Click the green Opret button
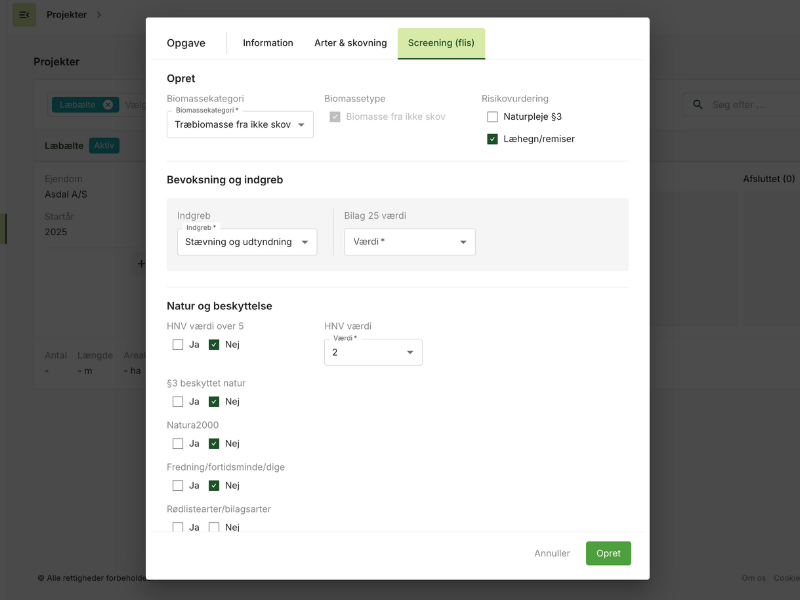Image resolution: width=800 pixels, height=600 pixels. click(x=608, y=553)
